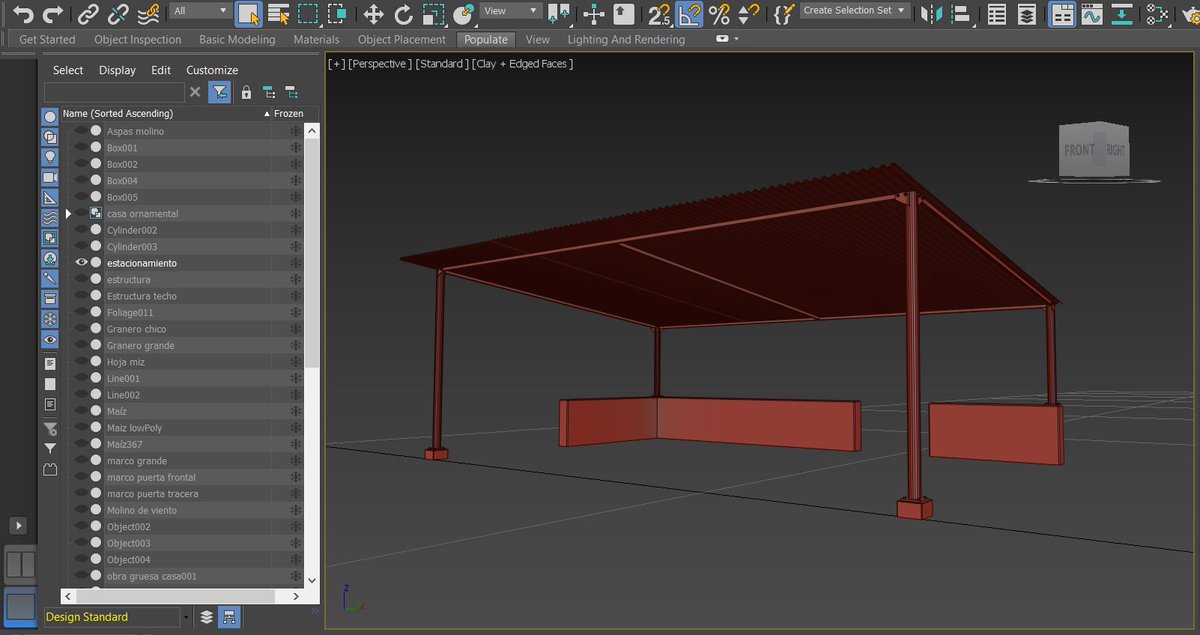Choose the Rectangular Selection Region tool
The width and height of the screenshot is (1200, 635).
[x=308, y=14]
